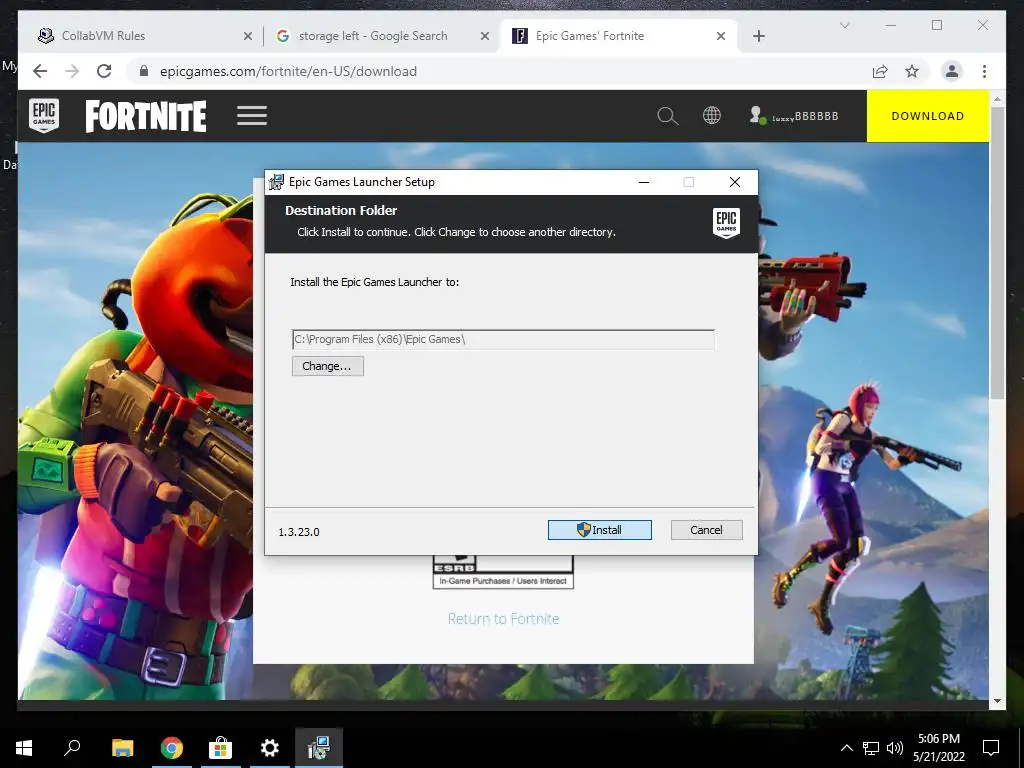Viewport: 1024px width, 768px height.
Task: Click the address bar URL
Action: 288,71
